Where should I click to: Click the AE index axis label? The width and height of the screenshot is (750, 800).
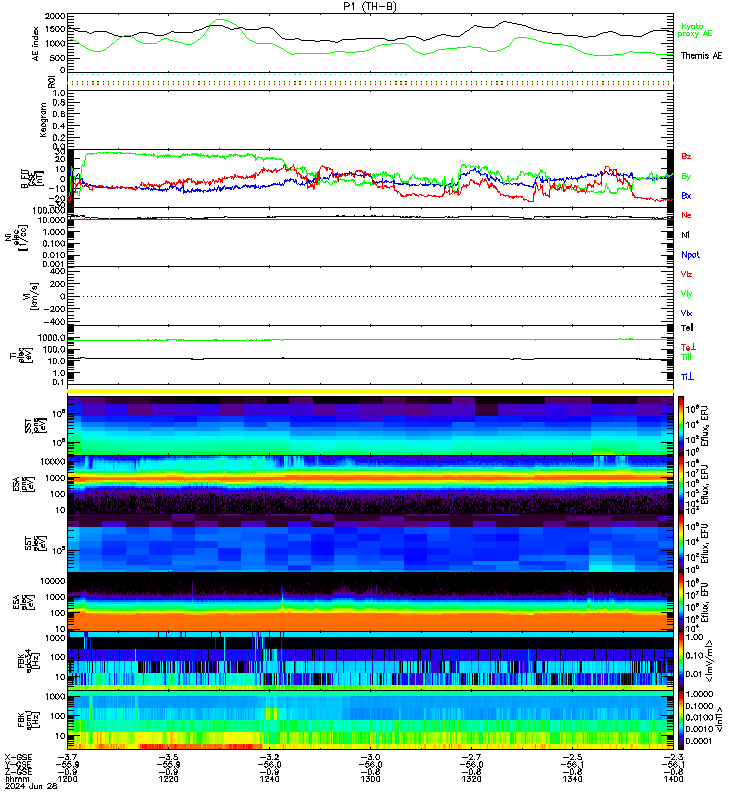(x=35, y=44)
